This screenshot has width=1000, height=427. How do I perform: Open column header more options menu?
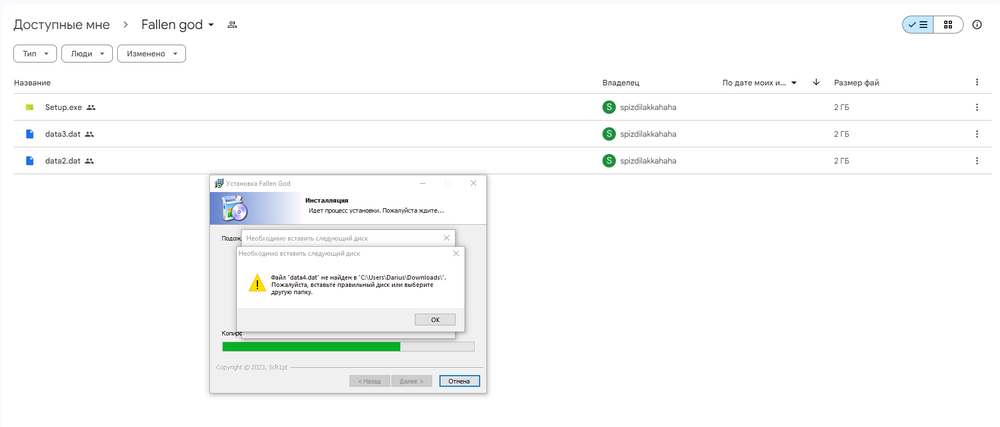tap(976, 82)
